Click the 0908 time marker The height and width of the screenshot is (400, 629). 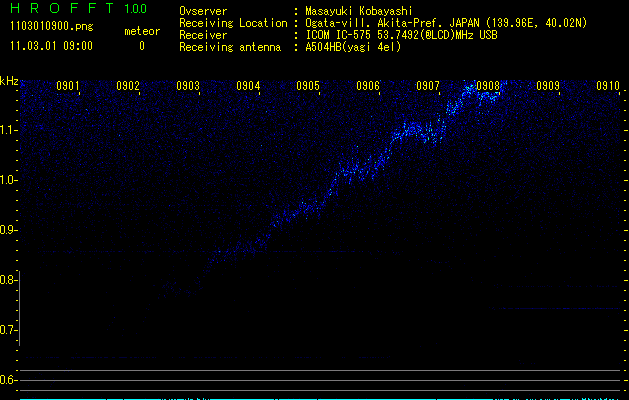point(488,86)
